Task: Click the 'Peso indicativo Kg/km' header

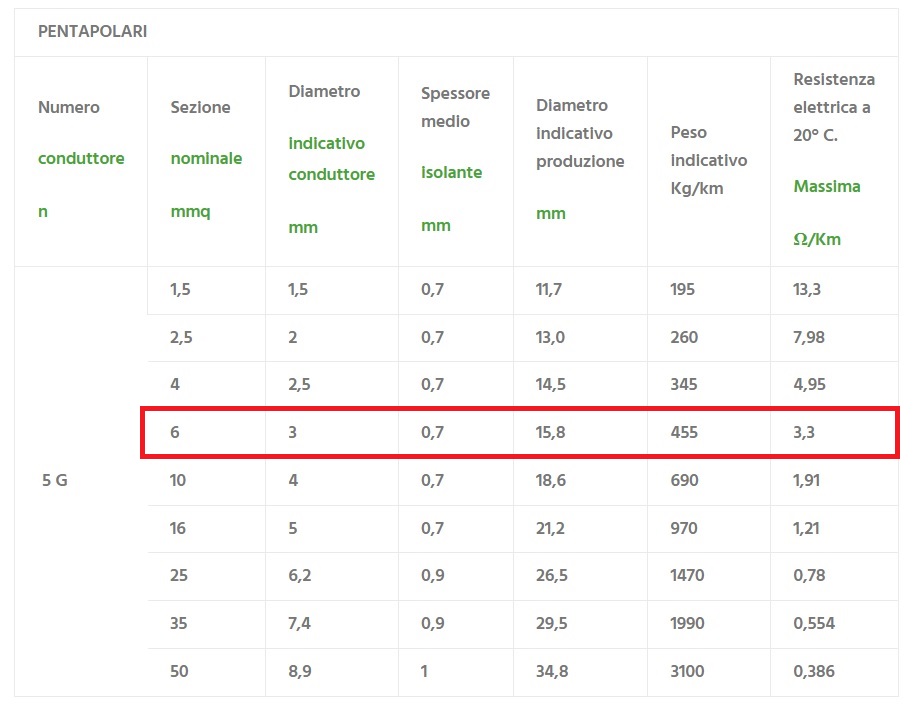Action: click(708, 160)
